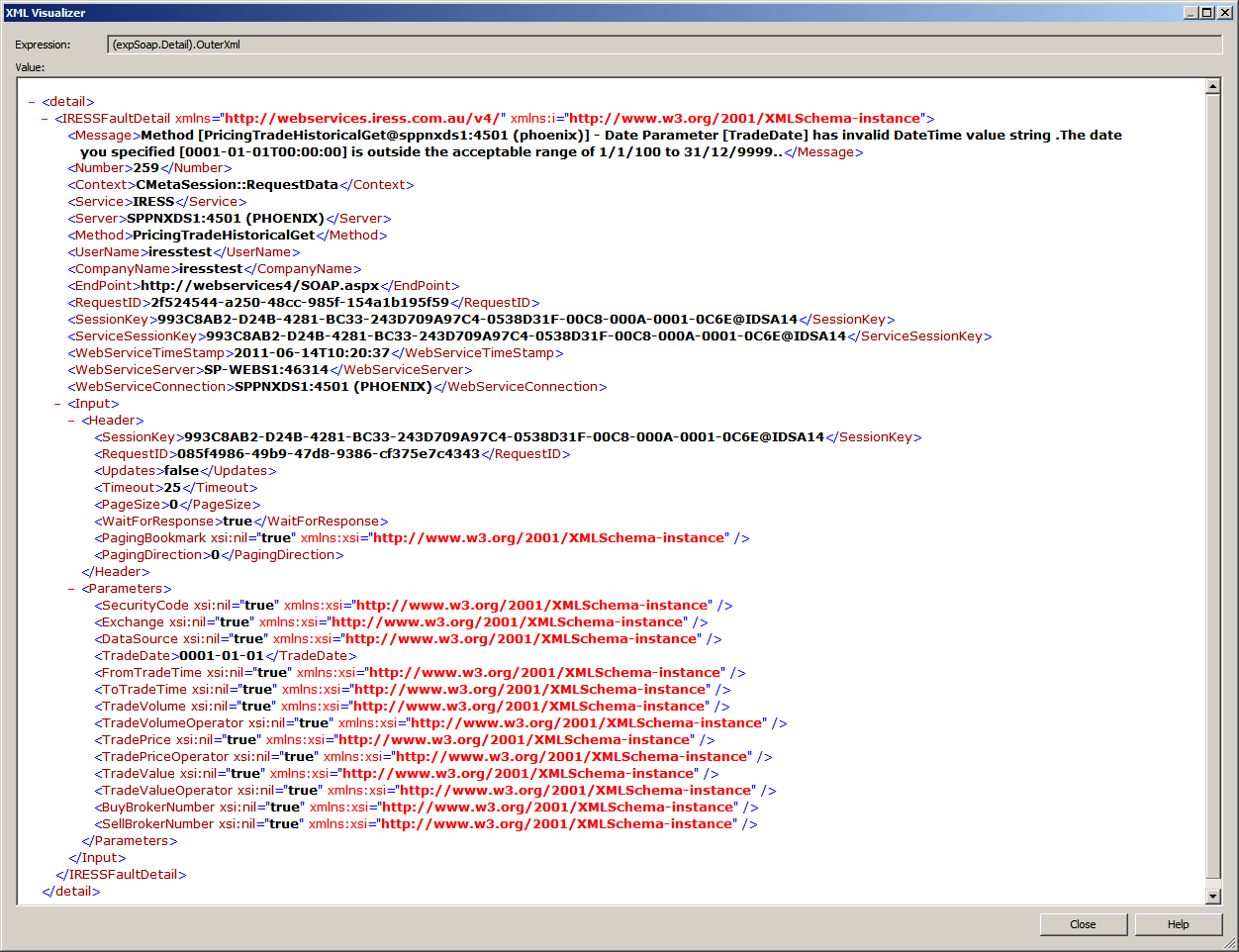Click the closing /Parameters tag
The width and height of the screenshot is (1239, 952).
tap(130, 841)
